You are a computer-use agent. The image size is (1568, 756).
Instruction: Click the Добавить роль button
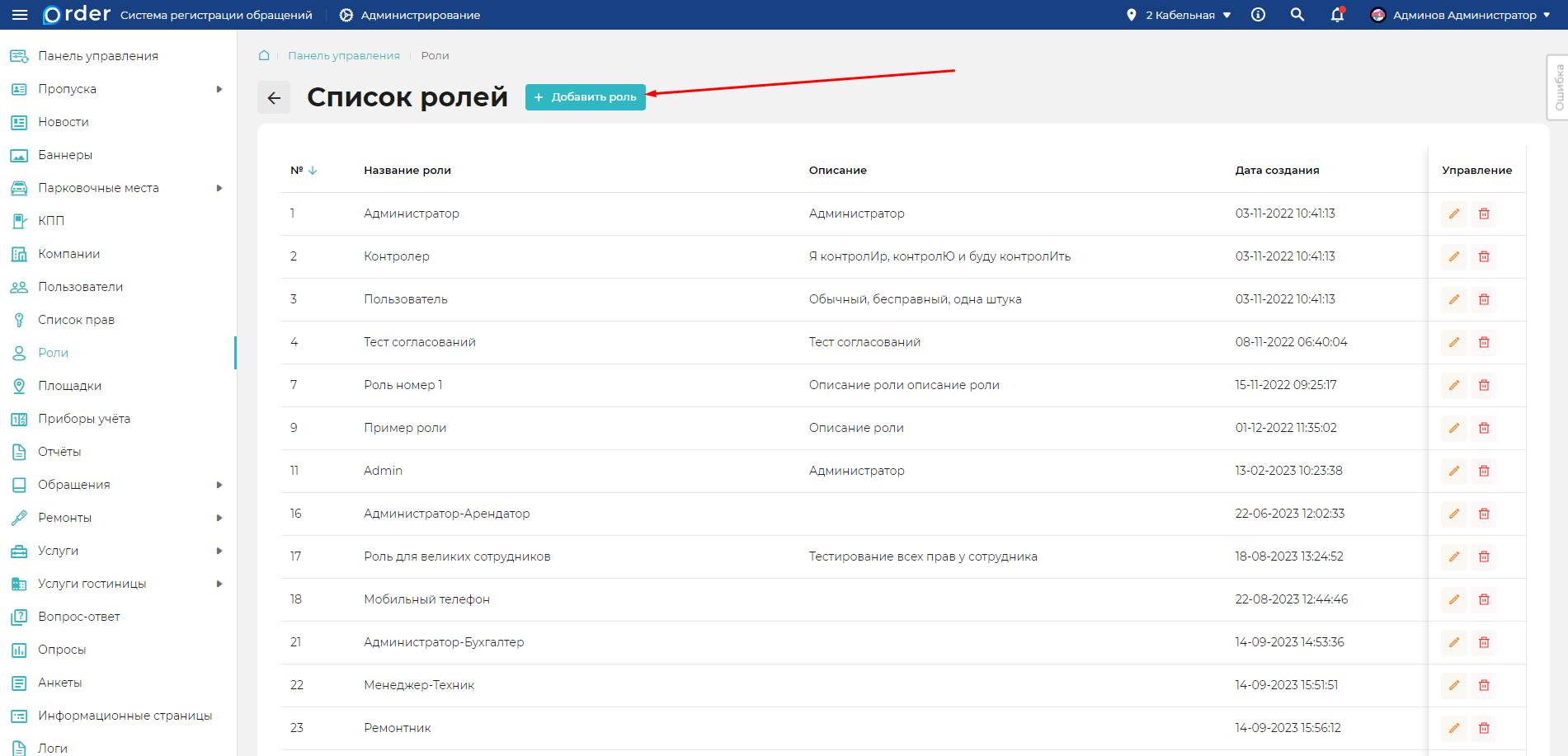[586, 97]
